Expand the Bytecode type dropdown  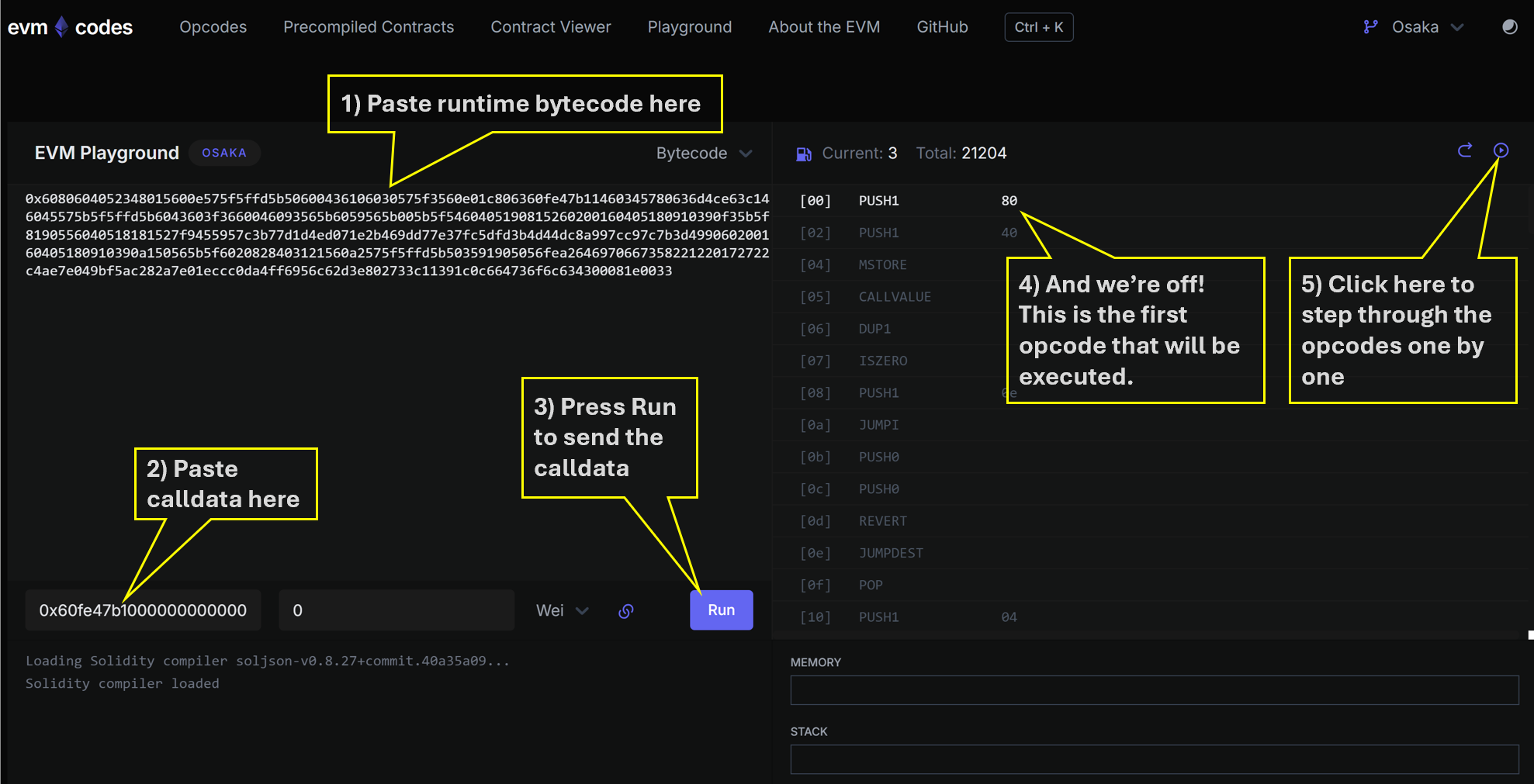point(704,154)
